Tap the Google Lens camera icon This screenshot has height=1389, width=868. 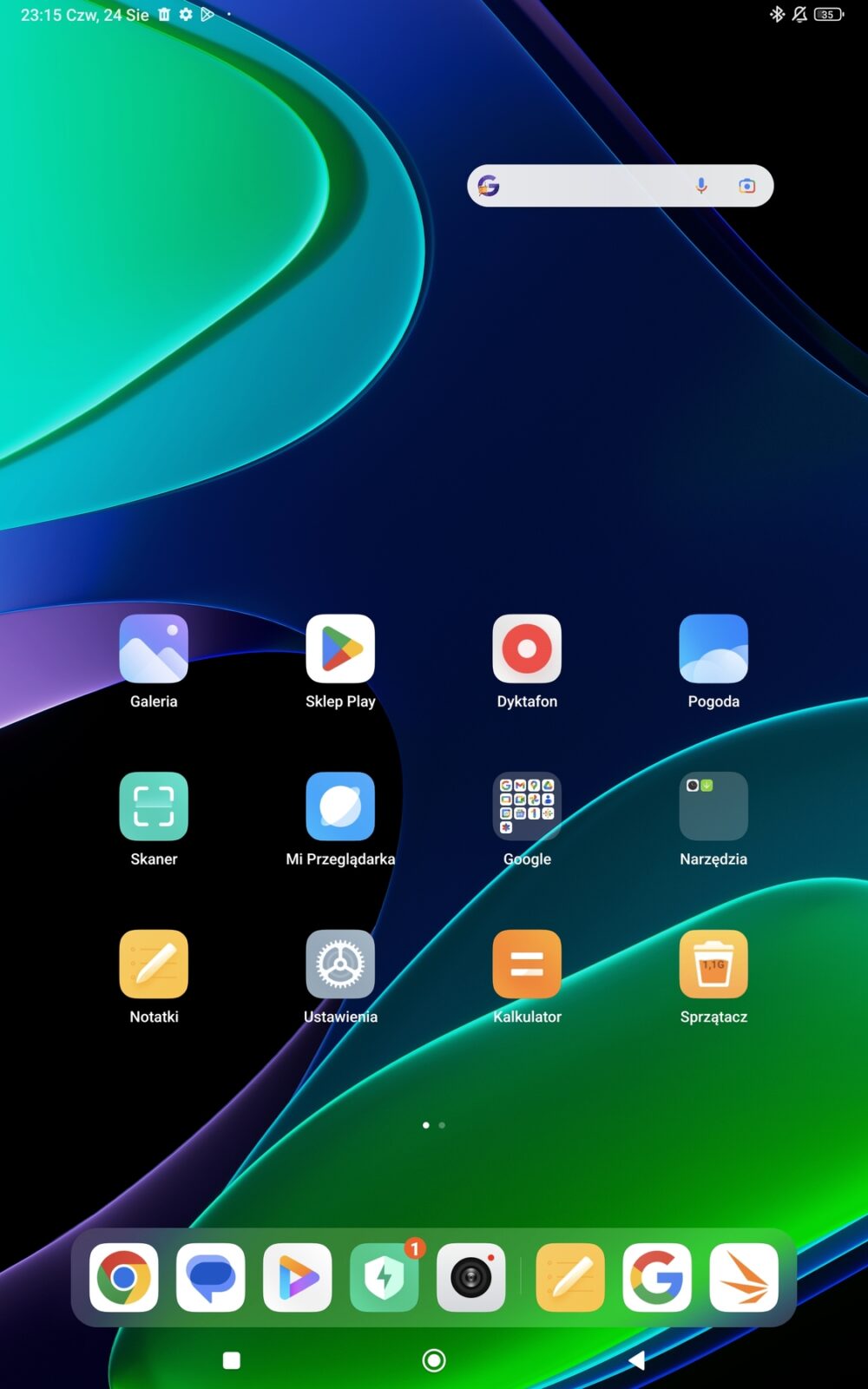[746, 186]
